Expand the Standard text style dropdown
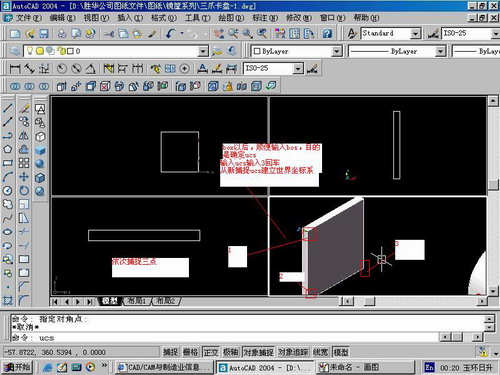 tap(415, 33)
